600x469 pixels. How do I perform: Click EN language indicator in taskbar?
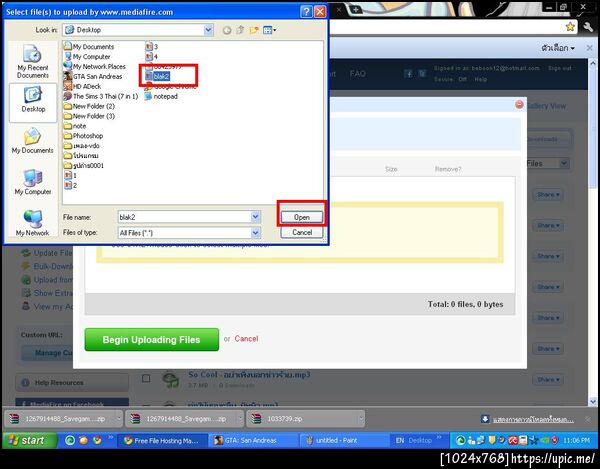[400, 441]
